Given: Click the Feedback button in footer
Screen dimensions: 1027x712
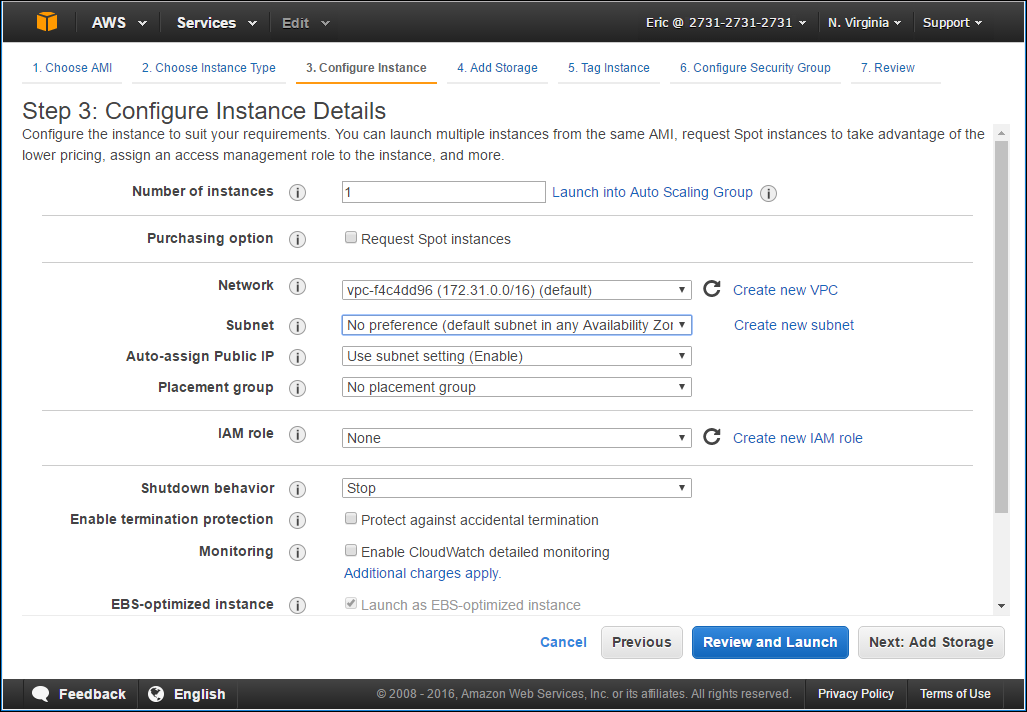Looking at the screenshot, I should pyautogui.click(x=79, y=694).
